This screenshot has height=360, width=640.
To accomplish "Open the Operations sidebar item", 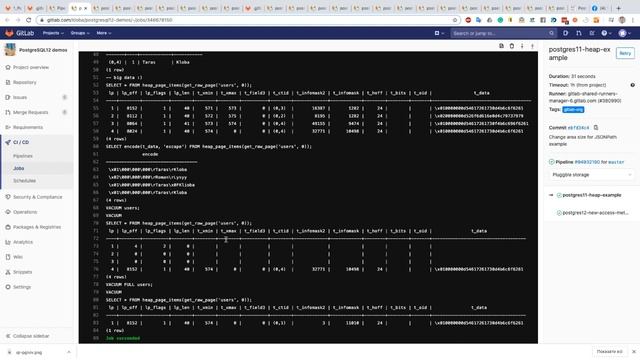I will [25, 212].
